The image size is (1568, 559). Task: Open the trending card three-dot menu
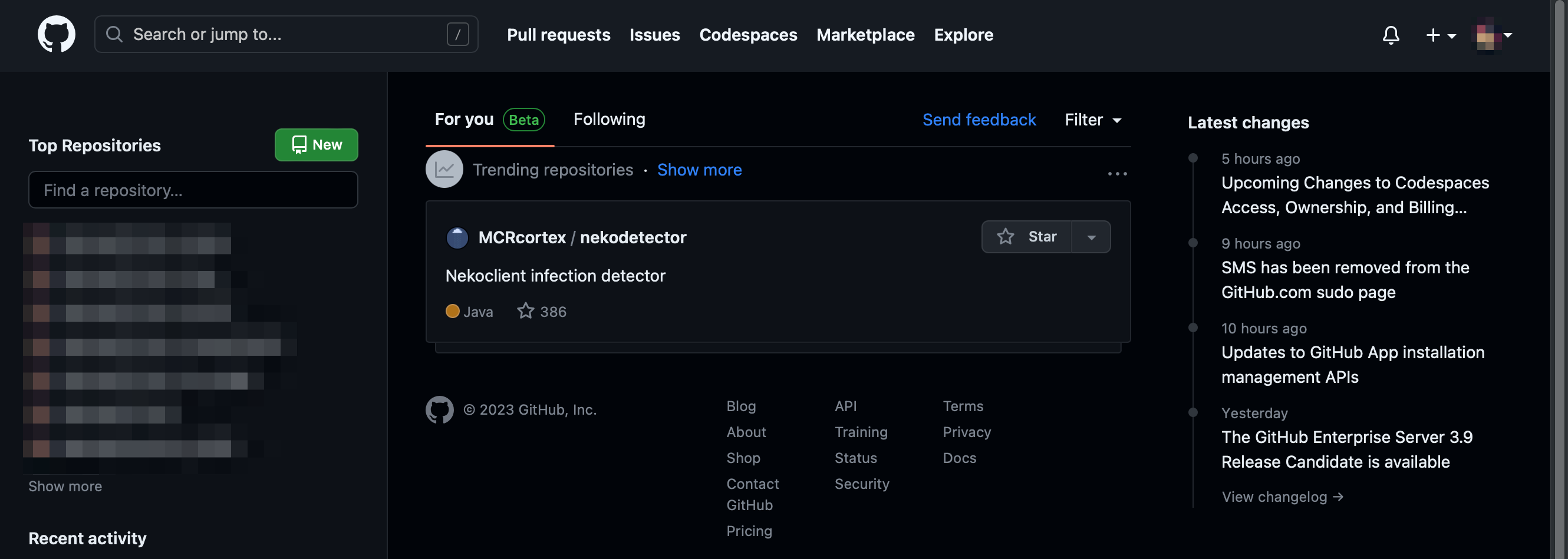1117,174
